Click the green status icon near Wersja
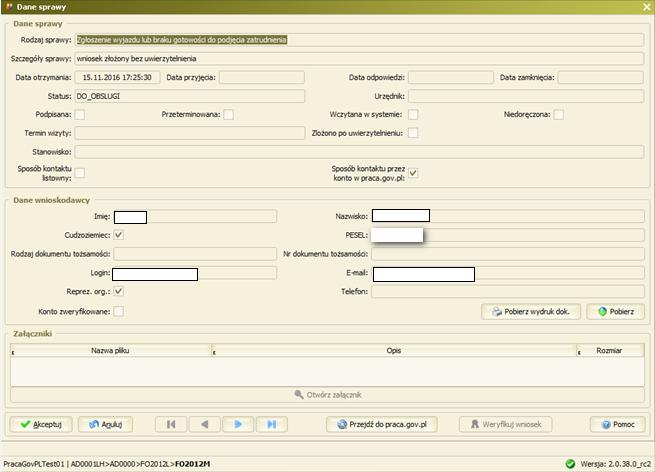The width and height of the screenshot is (655, 472). coord(570,464)
